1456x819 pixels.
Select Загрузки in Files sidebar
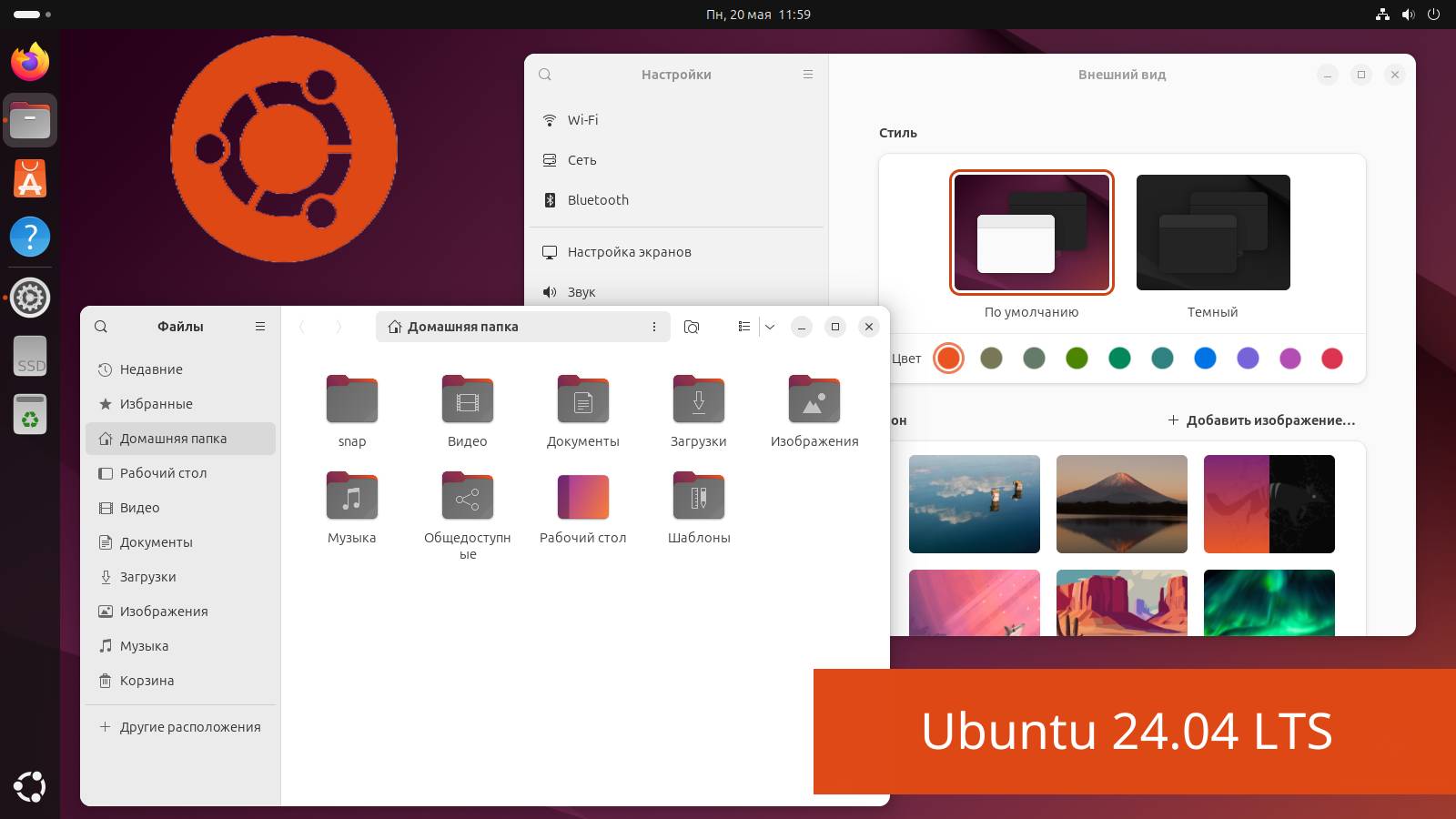(x=180, y=577)
